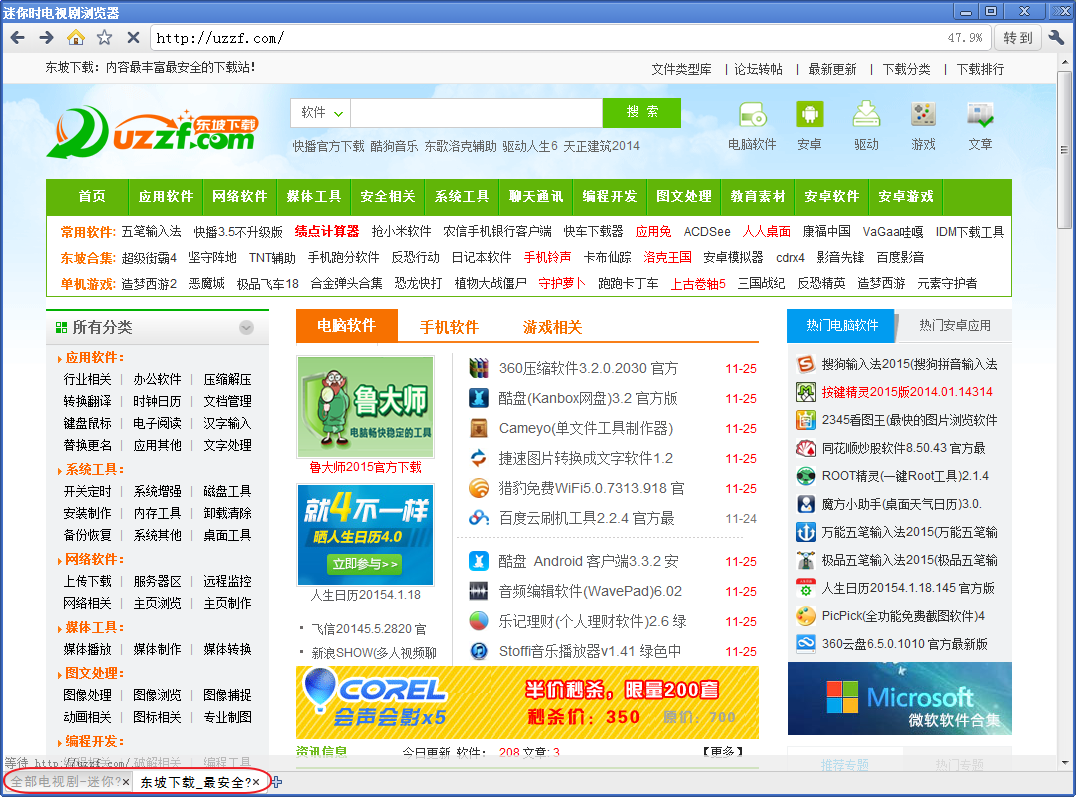1076x797 pixels.
Task: Bookmark page with the star icon
Action: 104,38
